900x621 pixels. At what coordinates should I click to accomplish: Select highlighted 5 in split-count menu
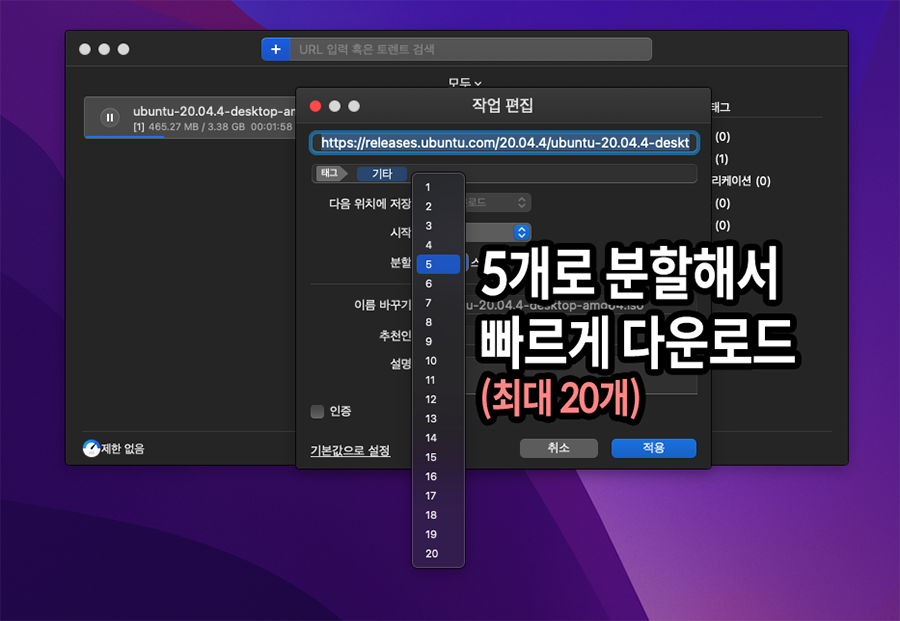(x=439, y=264)
